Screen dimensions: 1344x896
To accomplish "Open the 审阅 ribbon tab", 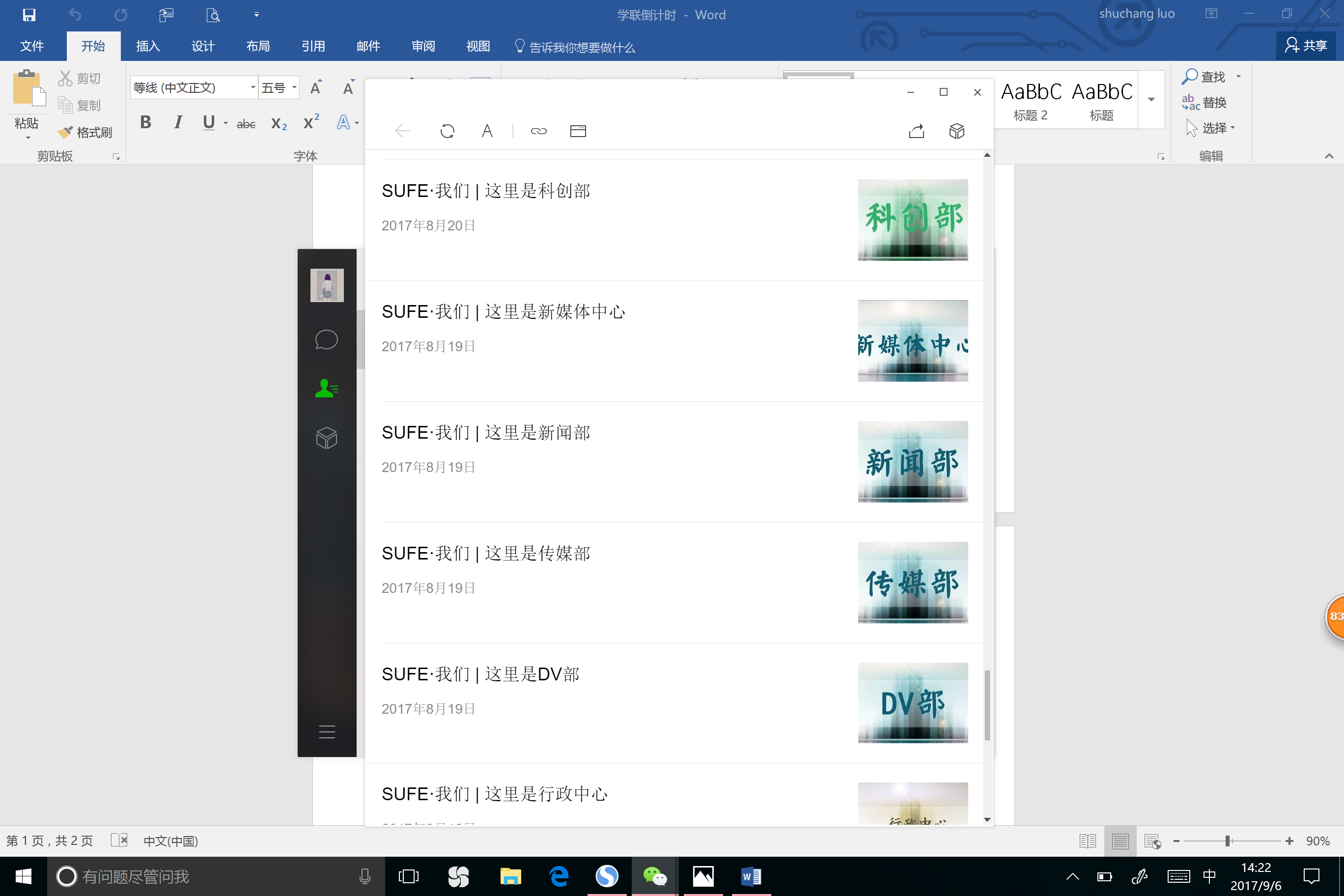I will click(423, 46).
